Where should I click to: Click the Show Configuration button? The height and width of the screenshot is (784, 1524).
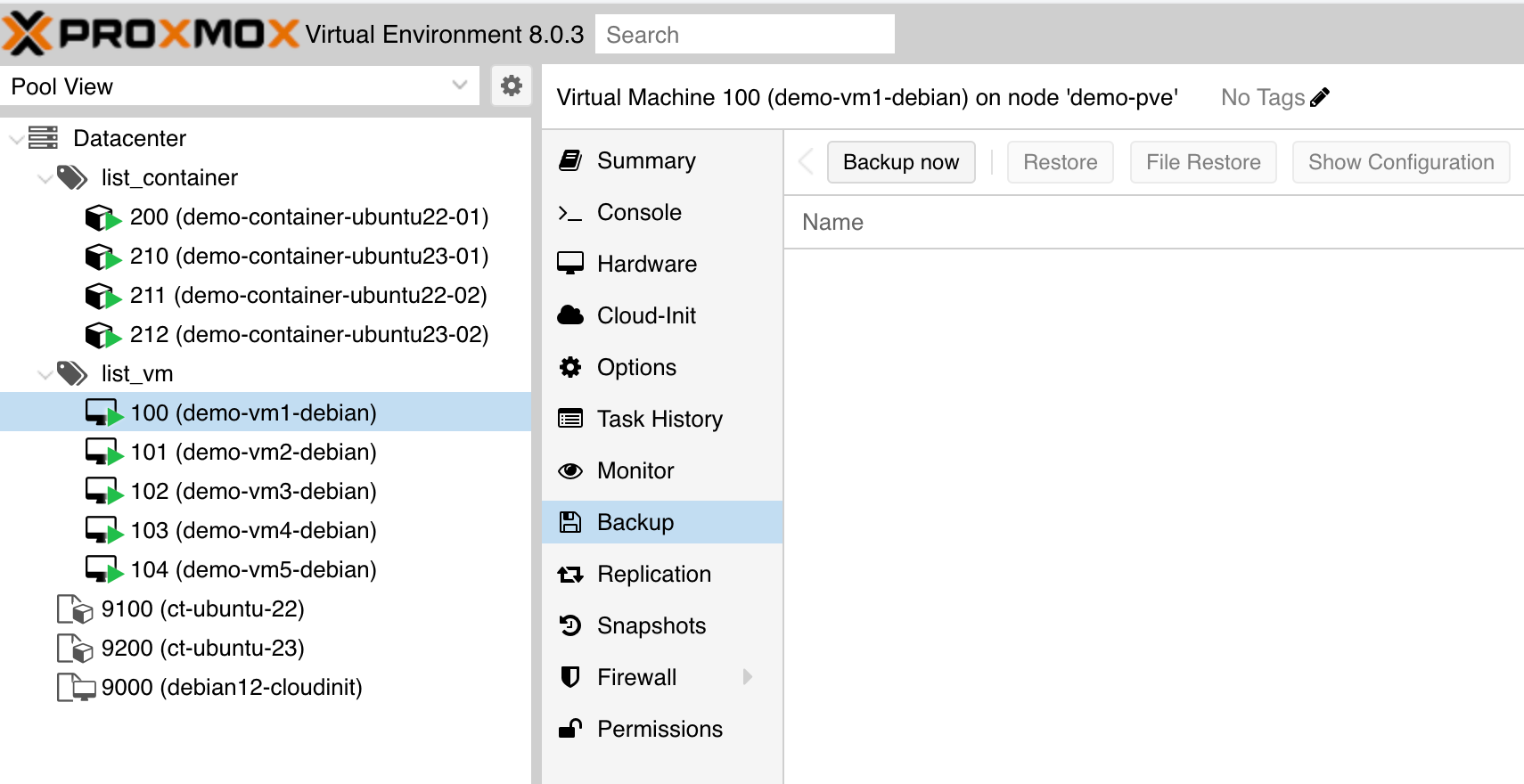pyautogui.click(x=1401, y=162)
